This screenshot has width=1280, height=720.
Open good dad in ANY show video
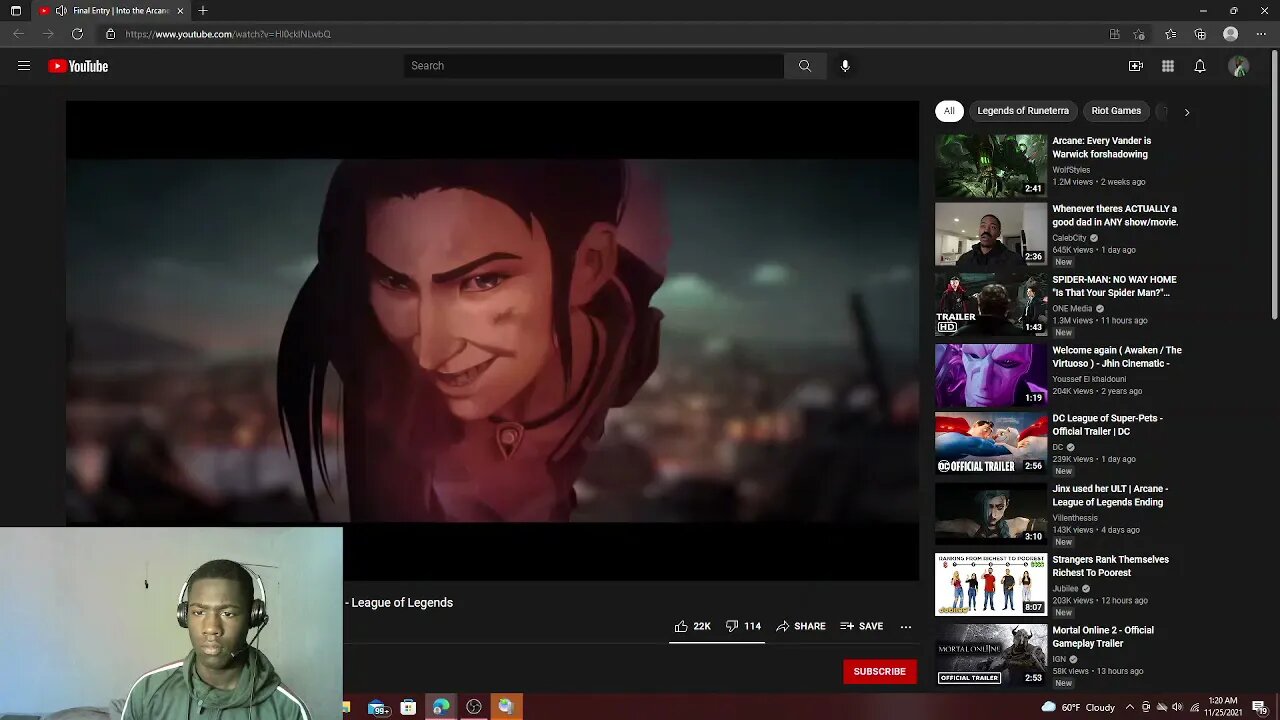[x=1115, y=216]
